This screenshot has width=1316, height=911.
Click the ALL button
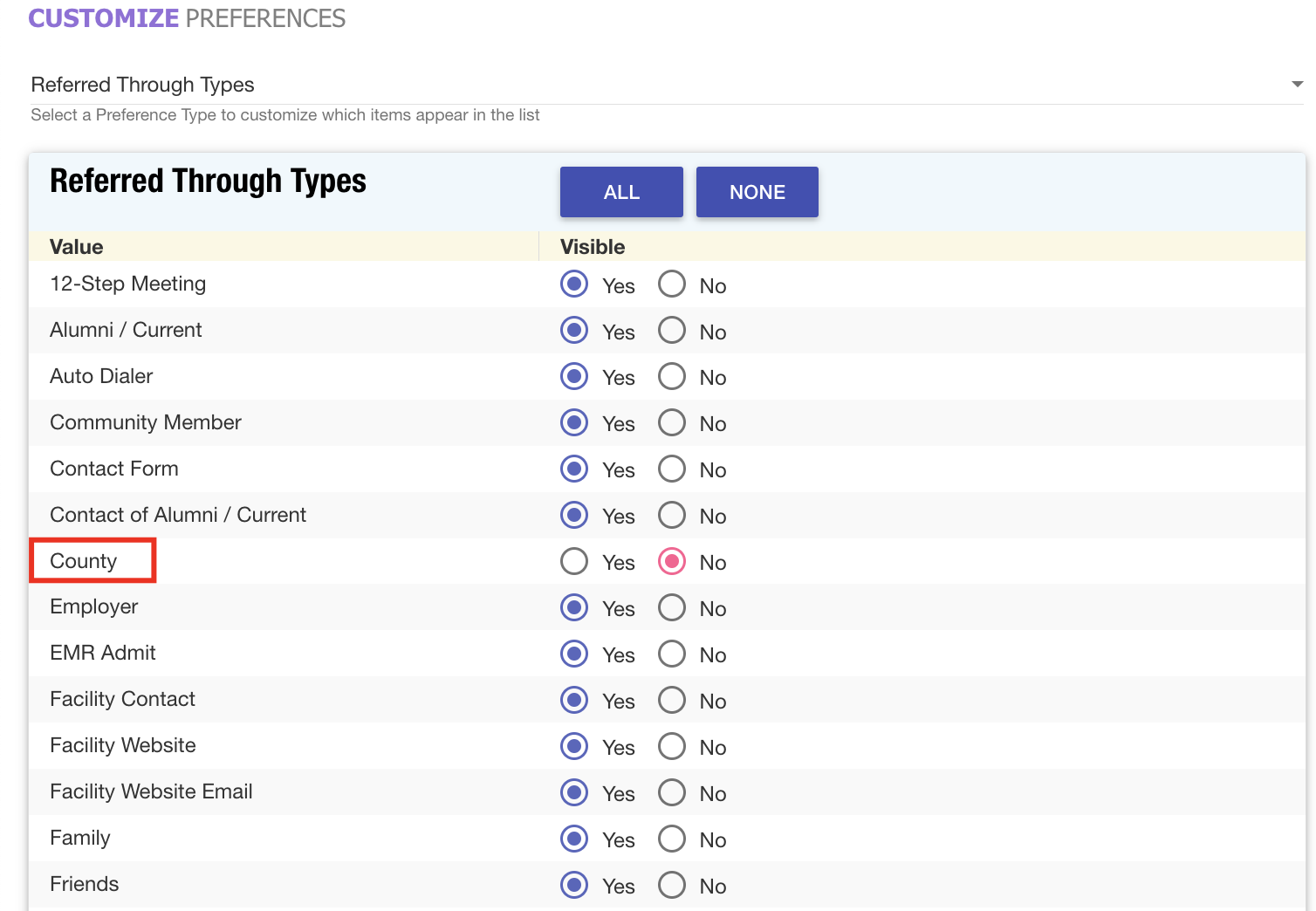(x=621, y=192)
